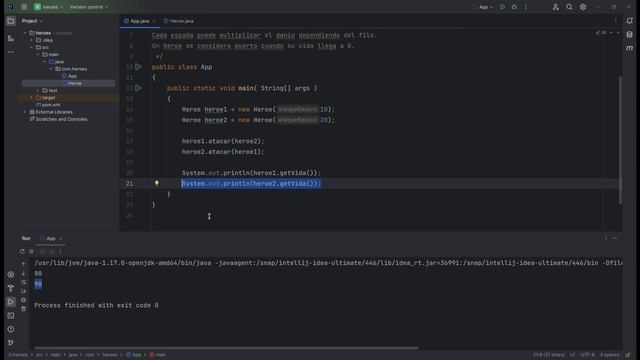Open the Project view selector dropdown
Viewport: 640px width, 360px height.
(x=32, y=21)
